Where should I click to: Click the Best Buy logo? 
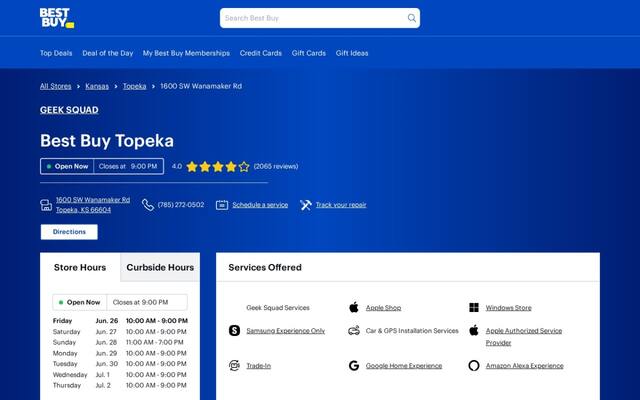click(57, 18)
